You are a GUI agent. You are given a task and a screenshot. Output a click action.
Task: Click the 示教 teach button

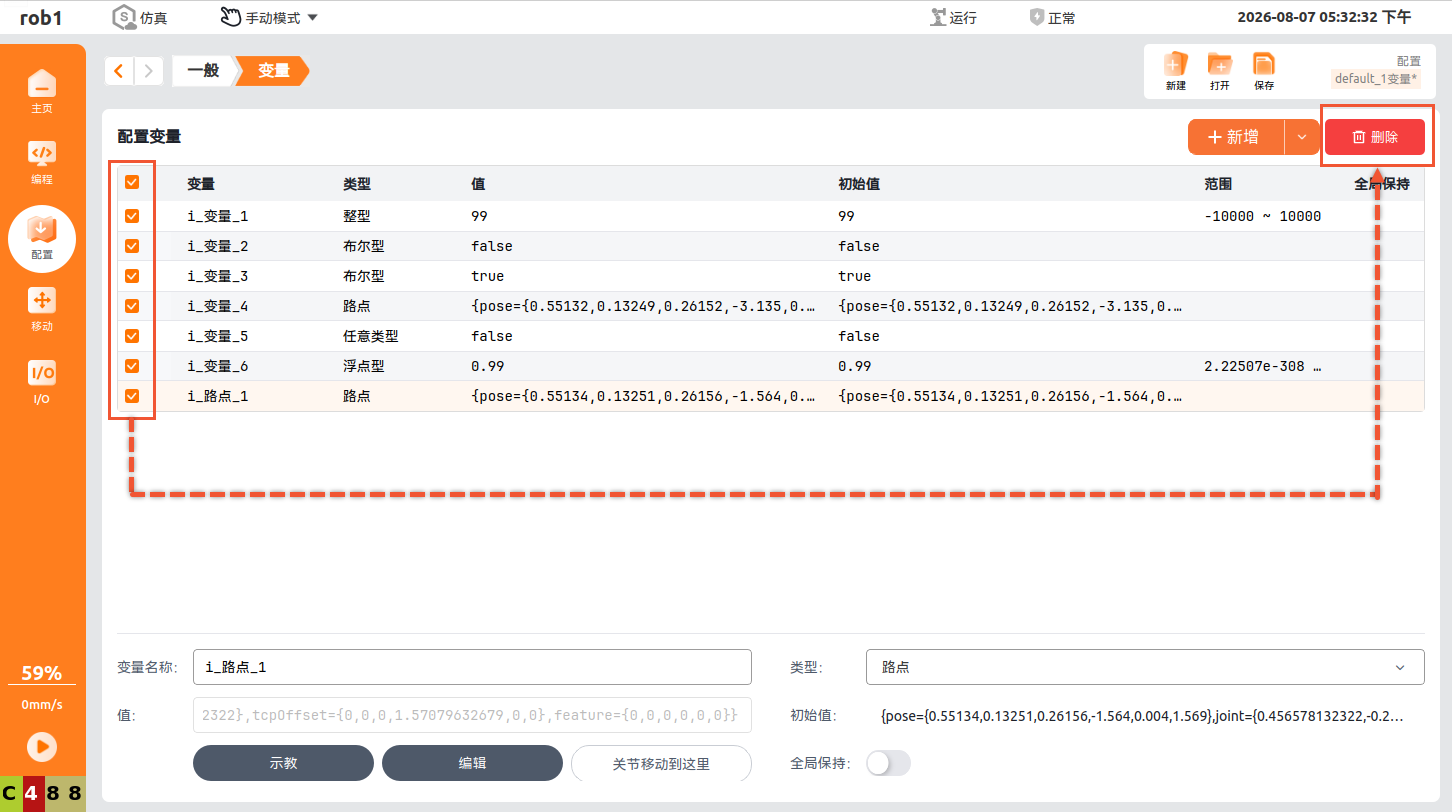283,763
